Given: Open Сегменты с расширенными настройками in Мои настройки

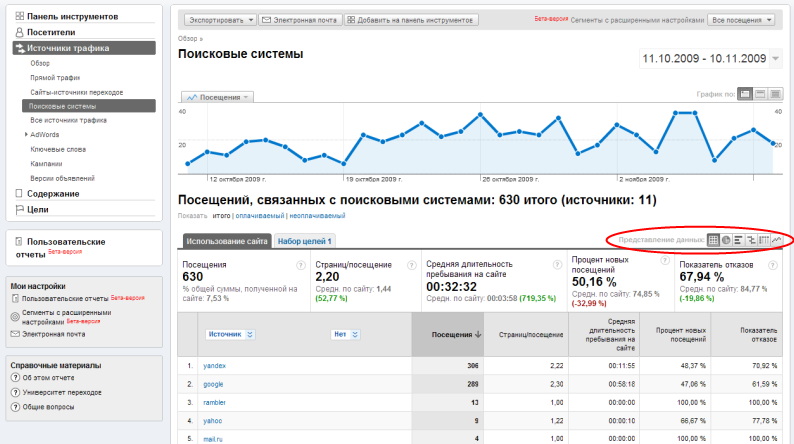Looking at the screenshot, I should (66, 317).
